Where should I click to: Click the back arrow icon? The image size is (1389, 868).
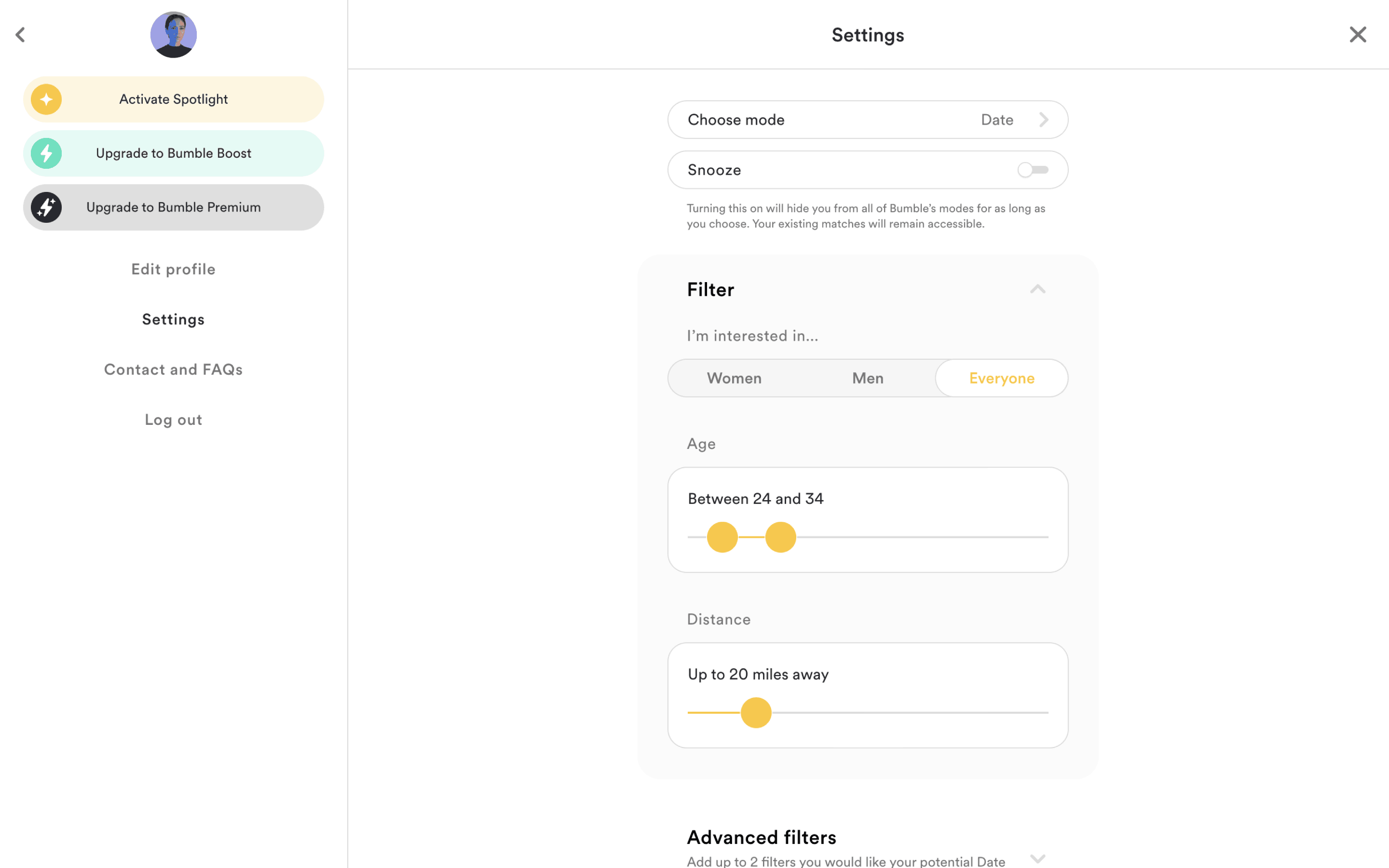click(21, 34)
